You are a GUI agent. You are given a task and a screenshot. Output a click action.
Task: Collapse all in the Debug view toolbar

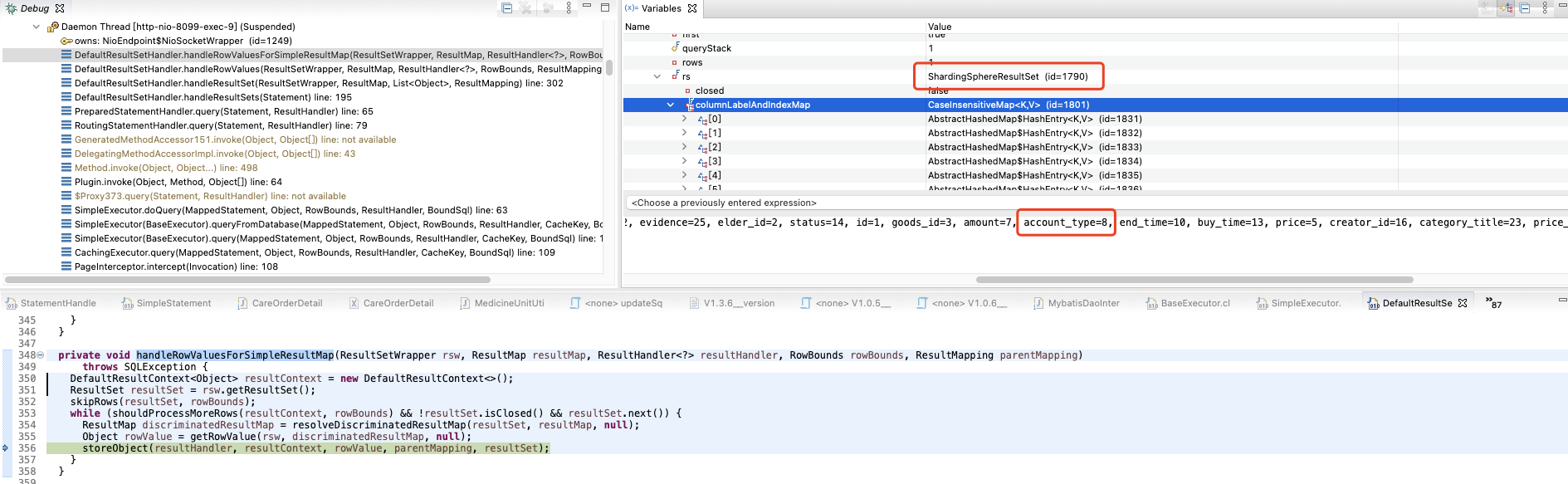click(x=507, y=8)
